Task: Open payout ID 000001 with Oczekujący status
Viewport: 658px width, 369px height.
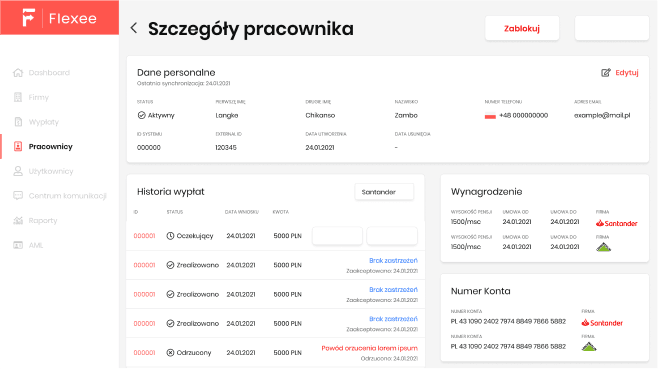Action: click(144, 236)
